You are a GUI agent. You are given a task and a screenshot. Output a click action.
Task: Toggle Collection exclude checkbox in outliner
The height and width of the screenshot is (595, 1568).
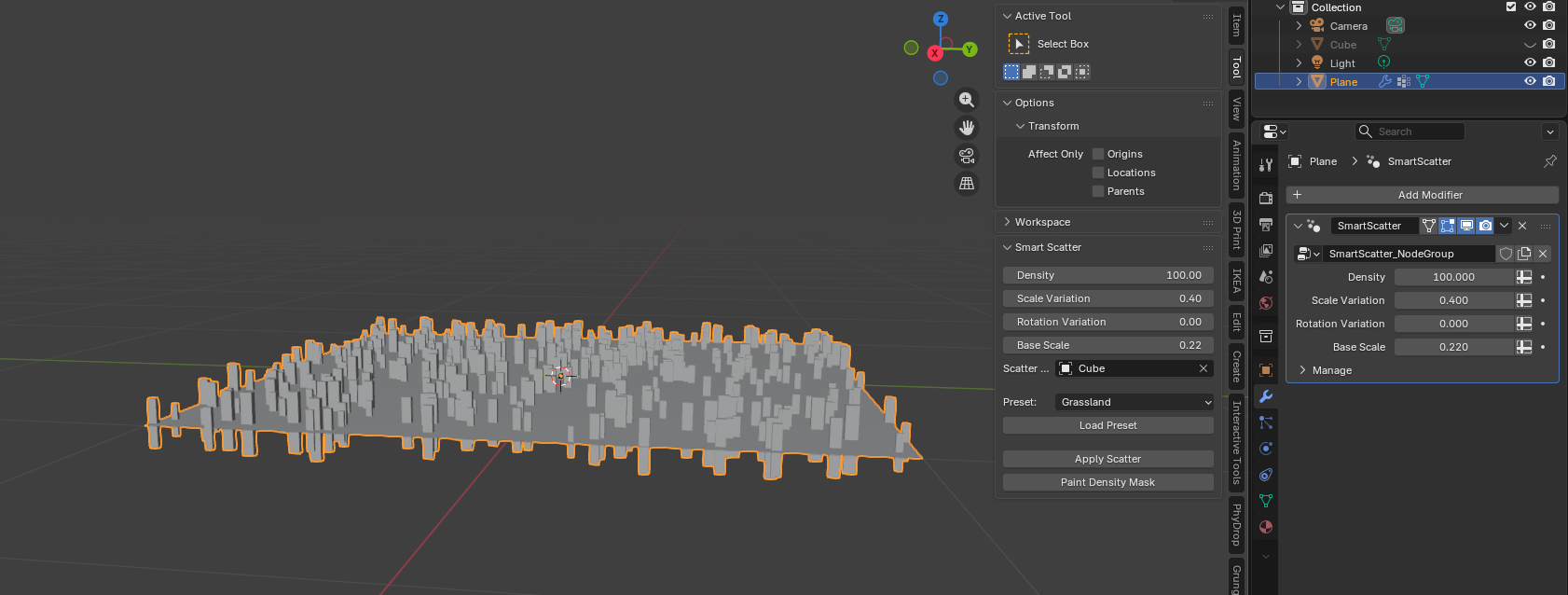(x=1511, y=7)
